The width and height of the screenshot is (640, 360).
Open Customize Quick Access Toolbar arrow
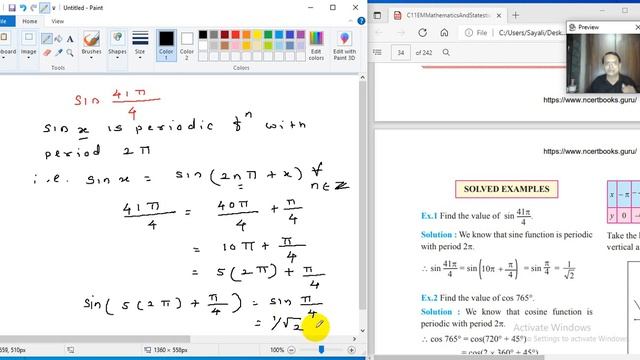pyautogui.click(x=53, y=8)
